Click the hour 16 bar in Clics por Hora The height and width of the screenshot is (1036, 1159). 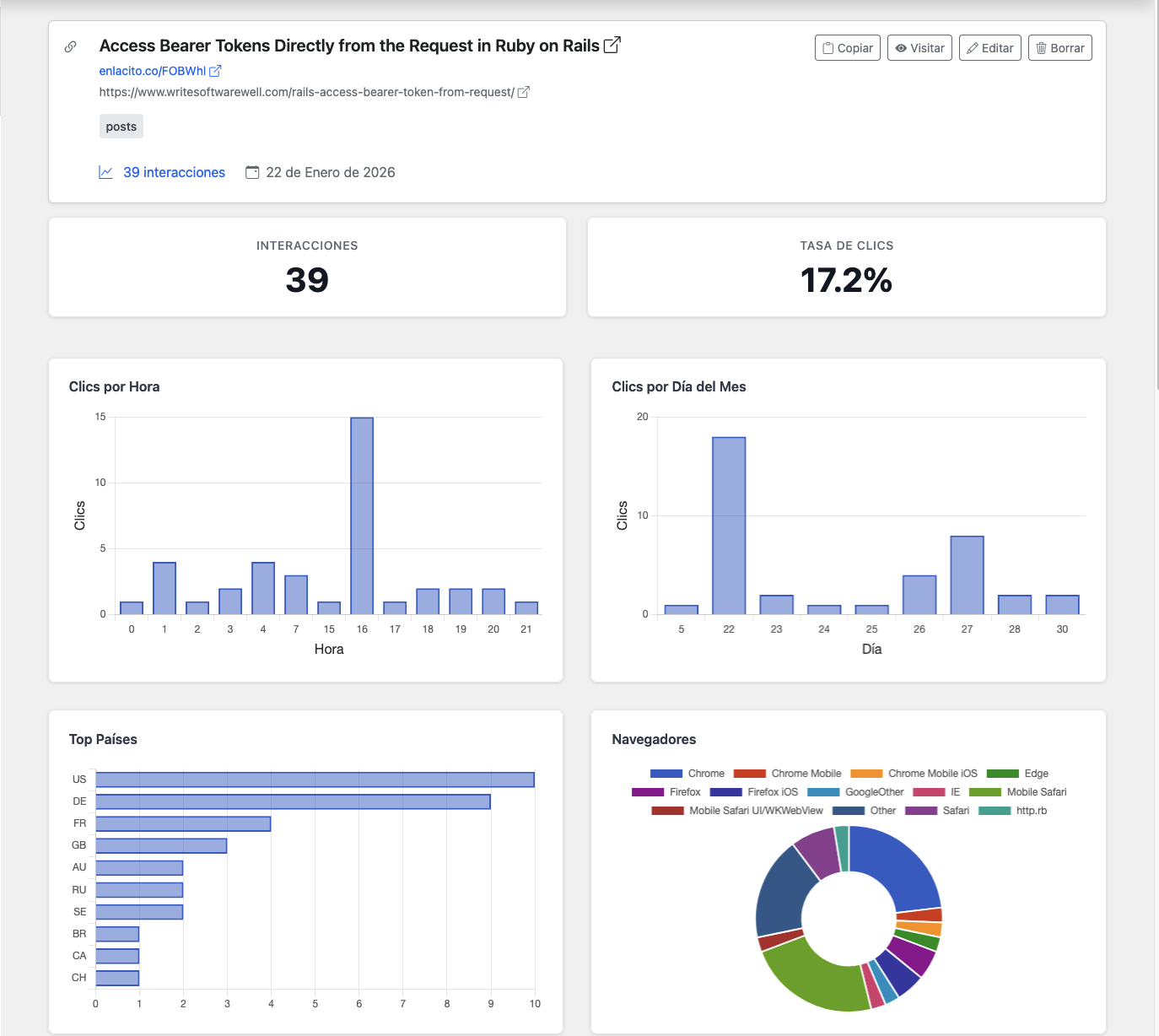point(362,515)
